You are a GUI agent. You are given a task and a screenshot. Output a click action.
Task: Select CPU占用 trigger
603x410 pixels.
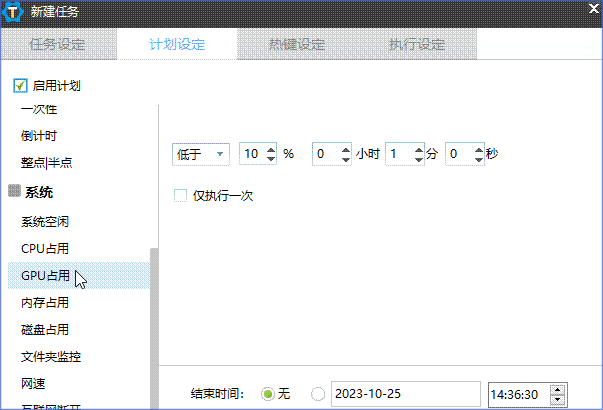coord(45,248)
